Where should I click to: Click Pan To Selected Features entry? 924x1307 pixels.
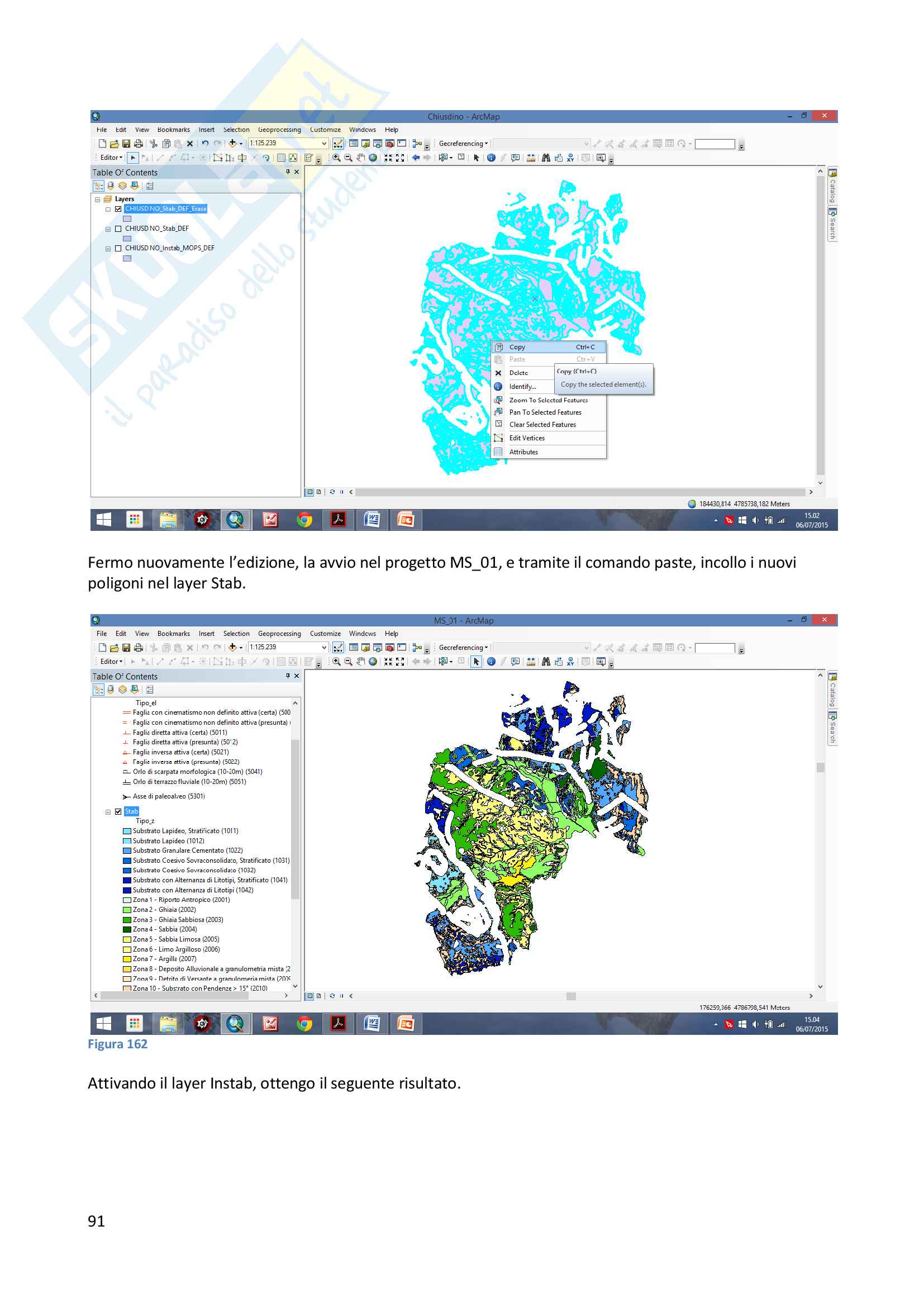[x=545, y=412]
